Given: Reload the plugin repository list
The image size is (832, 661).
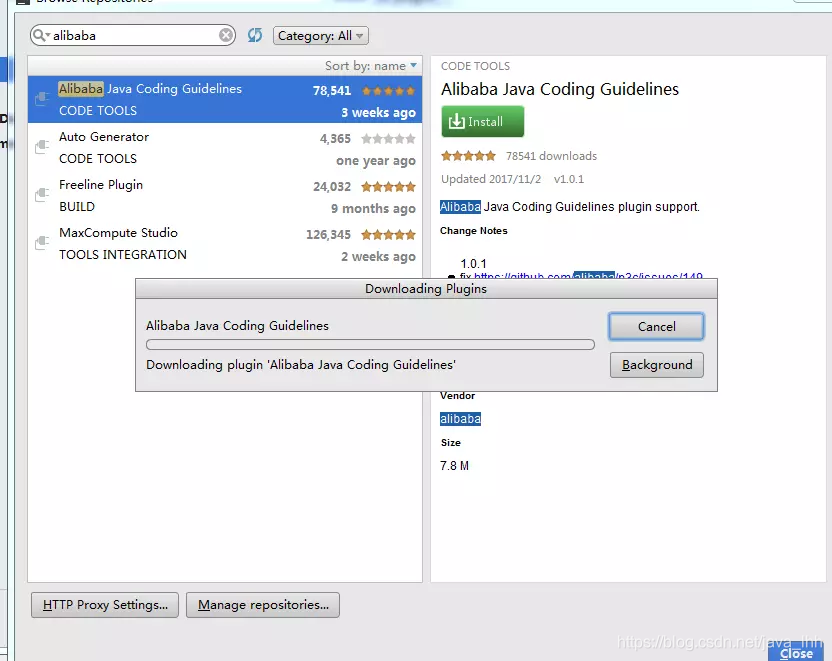Looking at the screenshot, I should coord(255,36).
